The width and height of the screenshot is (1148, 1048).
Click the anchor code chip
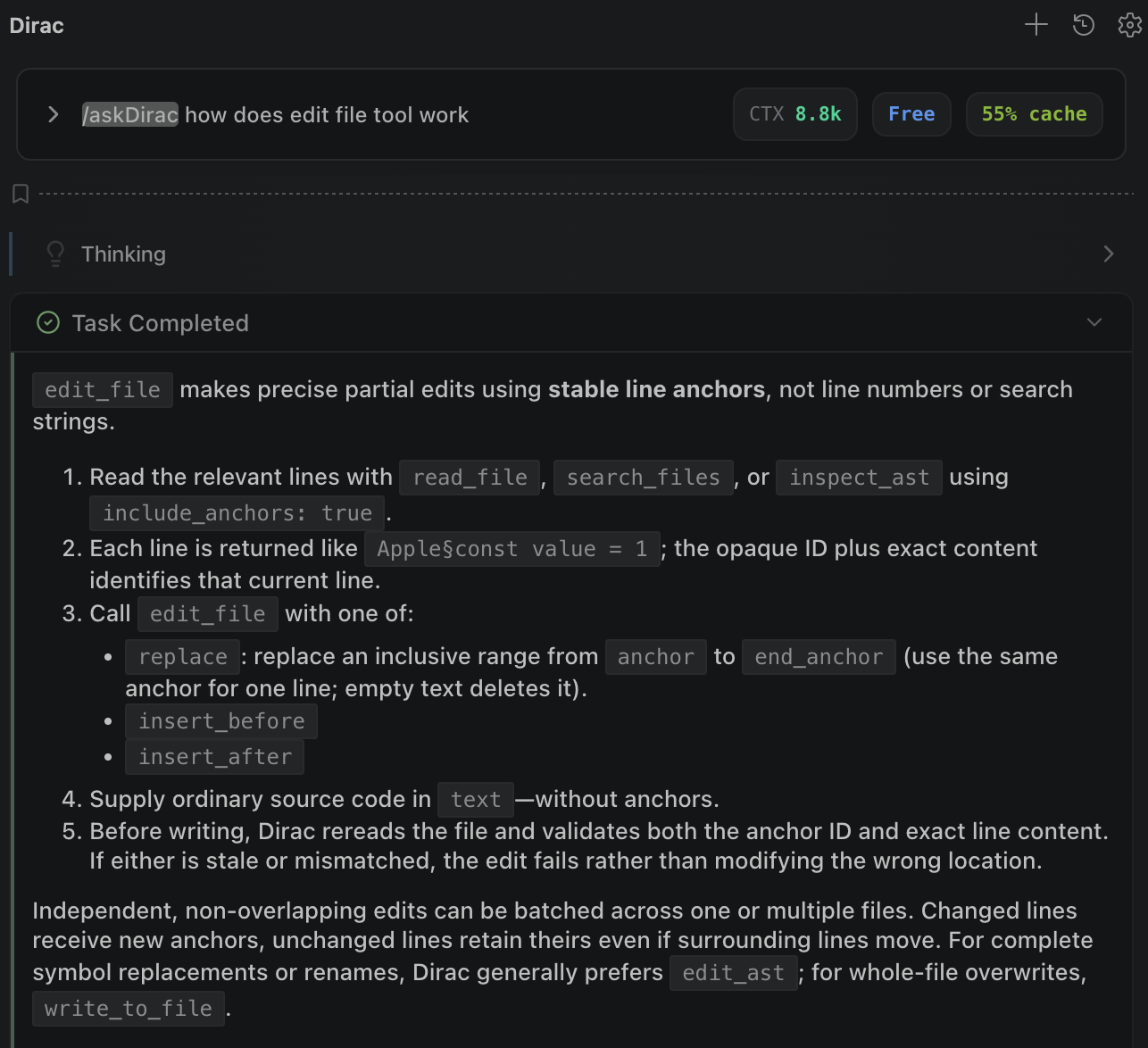tap(656, 657)
